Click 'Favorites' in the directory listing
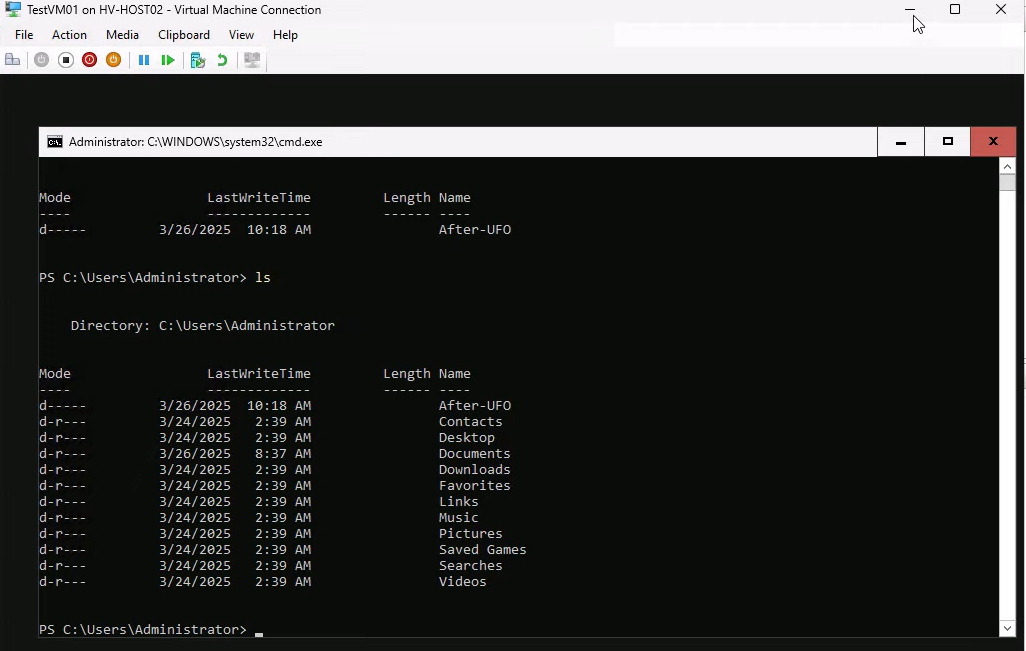 (x=474, y=485)
